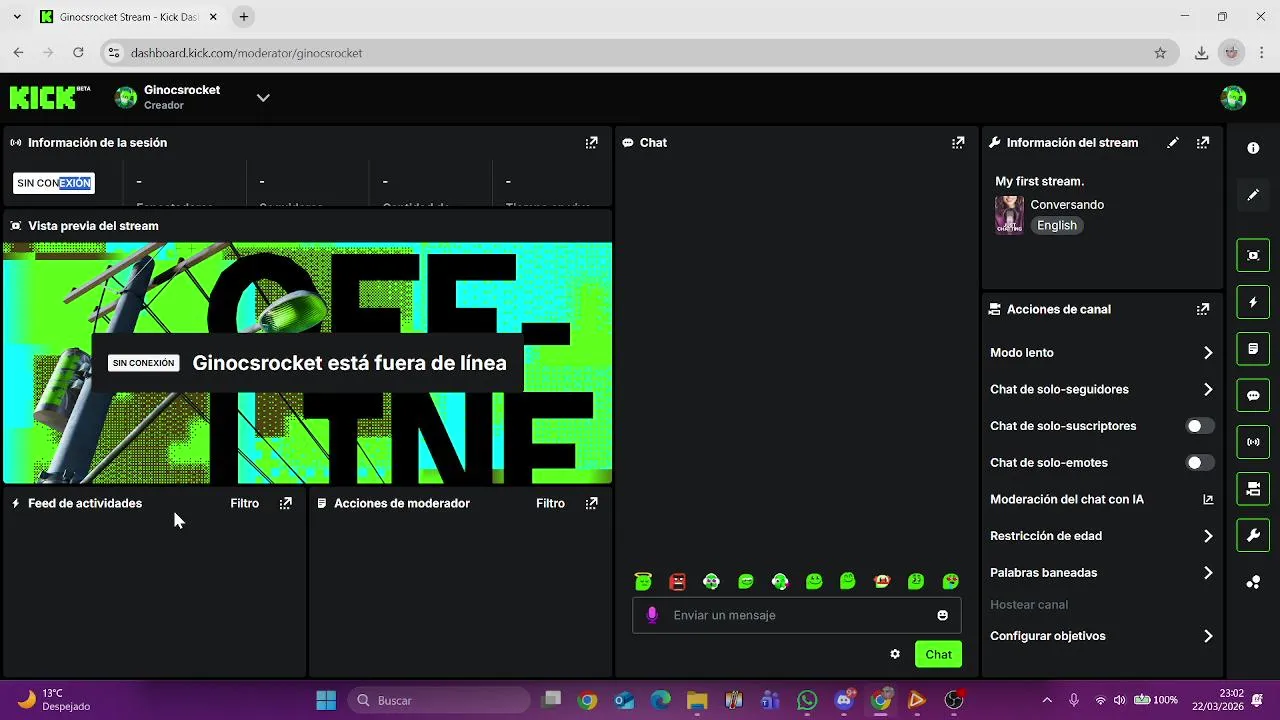Open a new browser tab
This screenshot has height=720, width=1280.
tap(244, 17)
